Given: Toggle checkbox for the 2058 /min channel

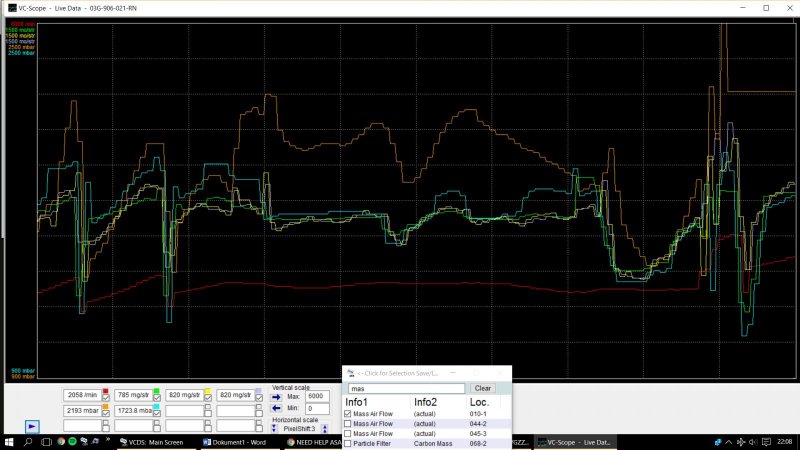Looking at the screenshot, I should point(106,397).
